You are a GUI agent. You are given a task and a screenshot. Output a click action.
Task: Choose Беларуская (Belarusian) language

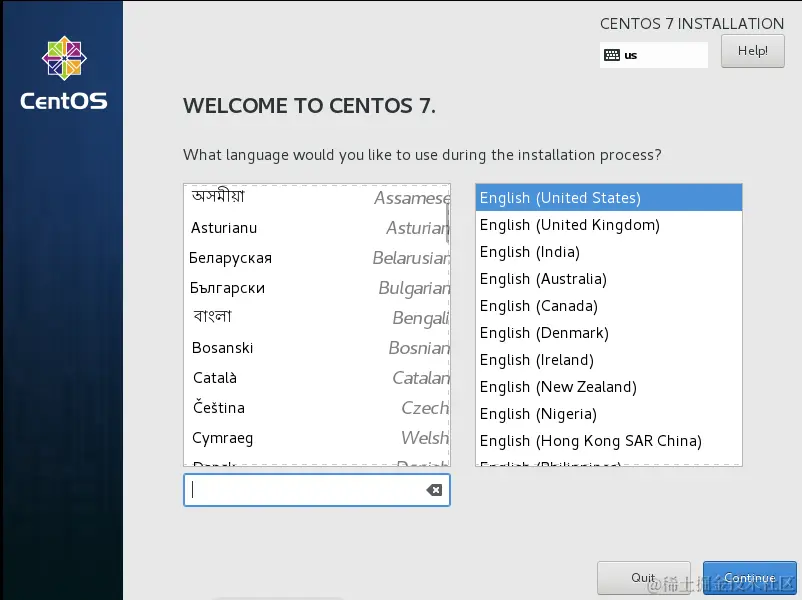point(317,258)
